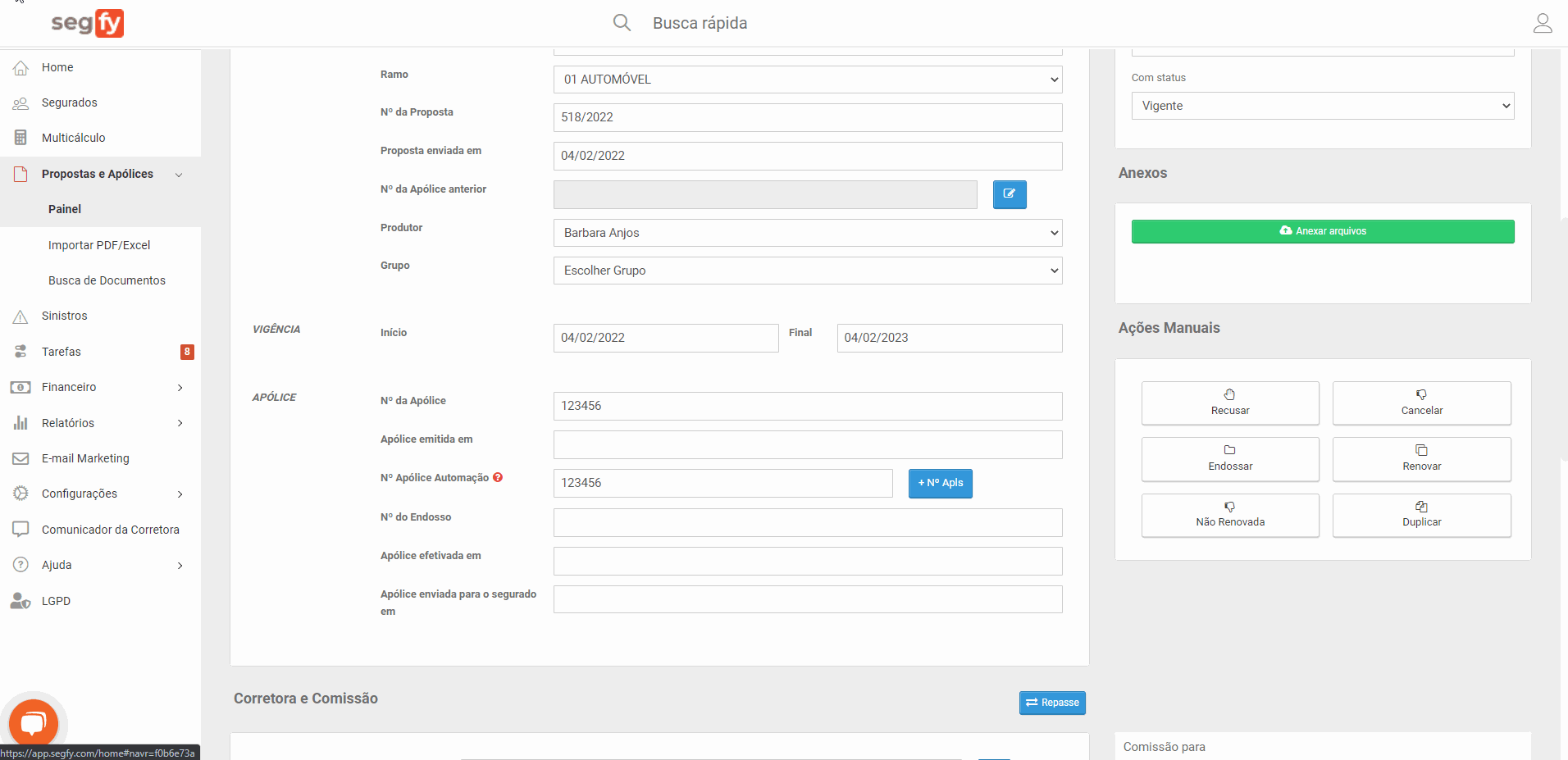This screenshot has width=1568, height=760.
Task: Open the Ramo dropdown
Action: point(807,80)
